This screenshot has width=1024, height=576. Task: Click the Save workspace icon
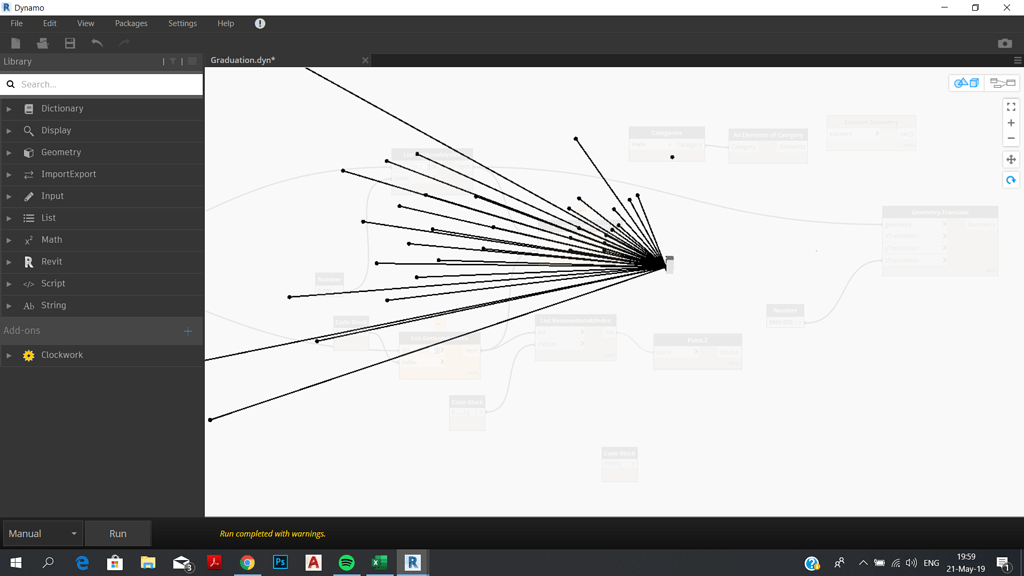(x=70, y=42)
